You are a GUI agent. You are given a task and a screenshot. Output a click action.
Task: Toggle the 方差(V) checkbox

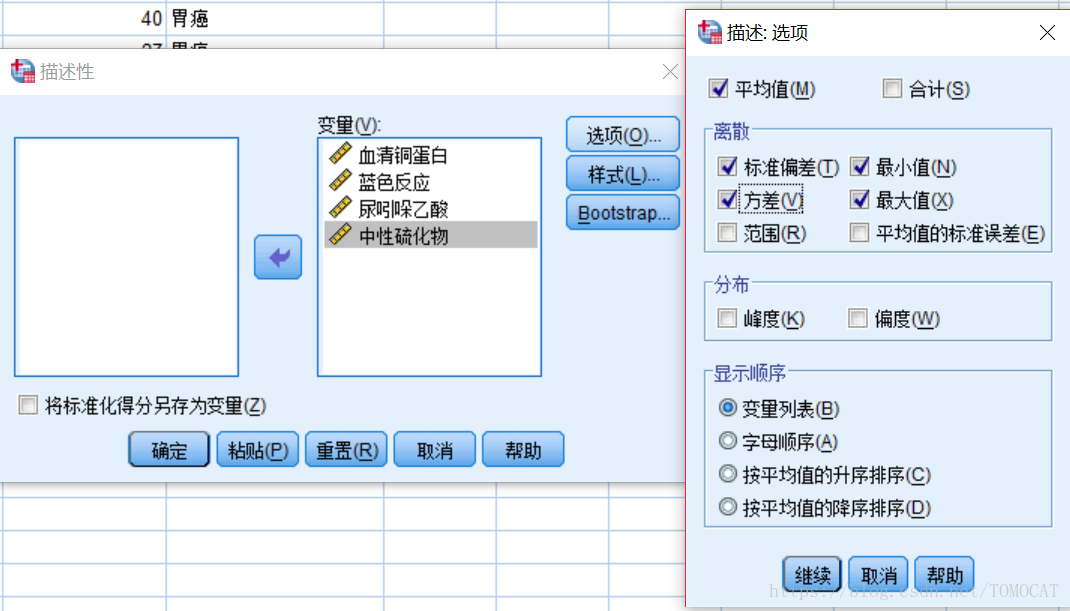(727, 199)
